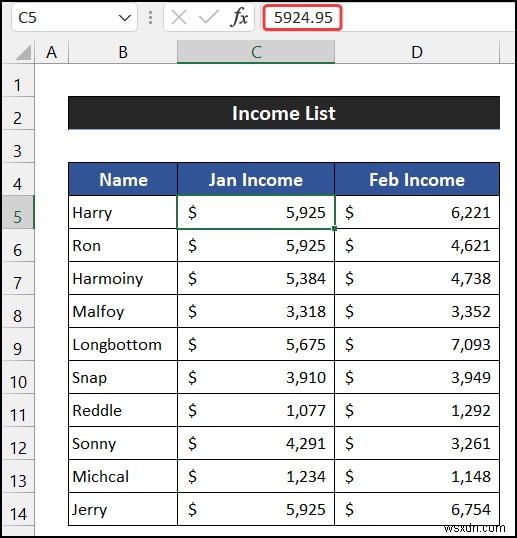The width and height of the screenshot is (517, 538).
Task: Select the column B header
Action: point(123,52)
